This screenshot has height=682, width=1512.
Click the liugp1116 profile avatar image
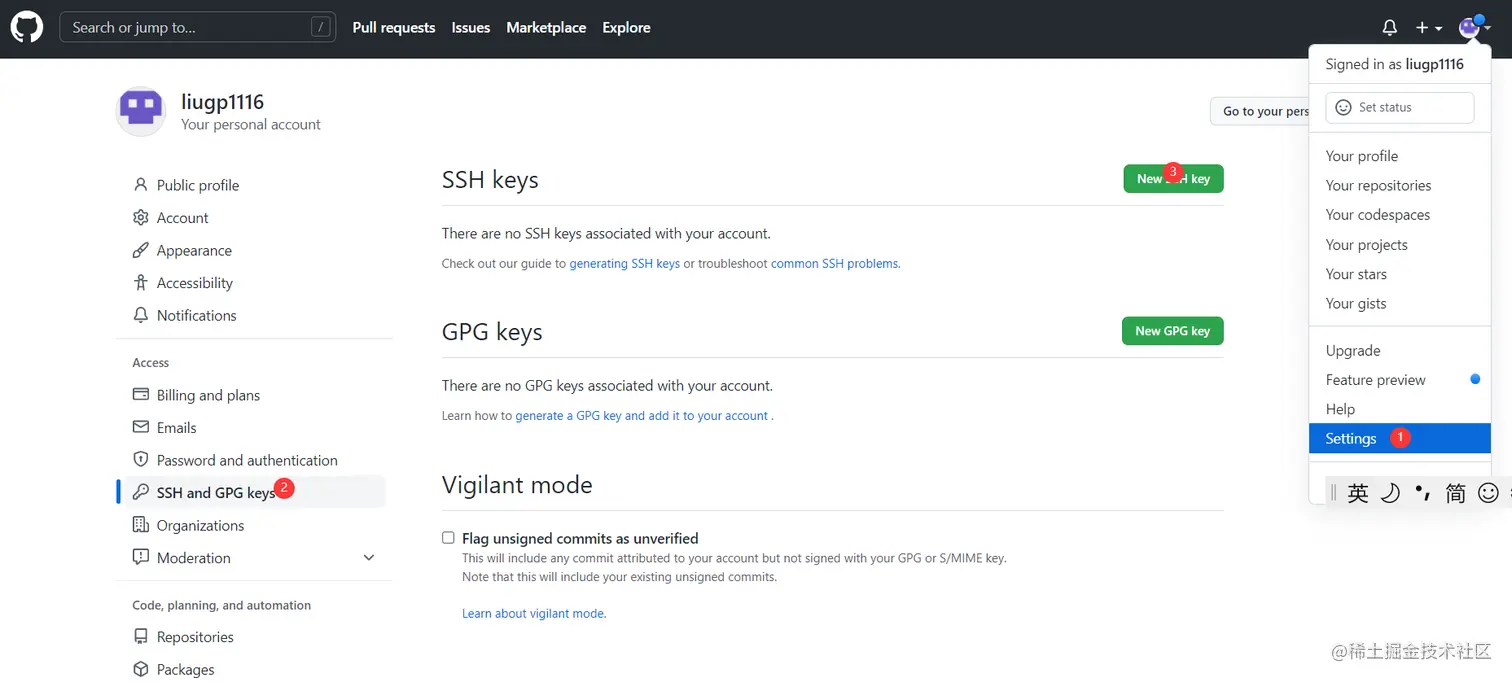click(141, 110)
